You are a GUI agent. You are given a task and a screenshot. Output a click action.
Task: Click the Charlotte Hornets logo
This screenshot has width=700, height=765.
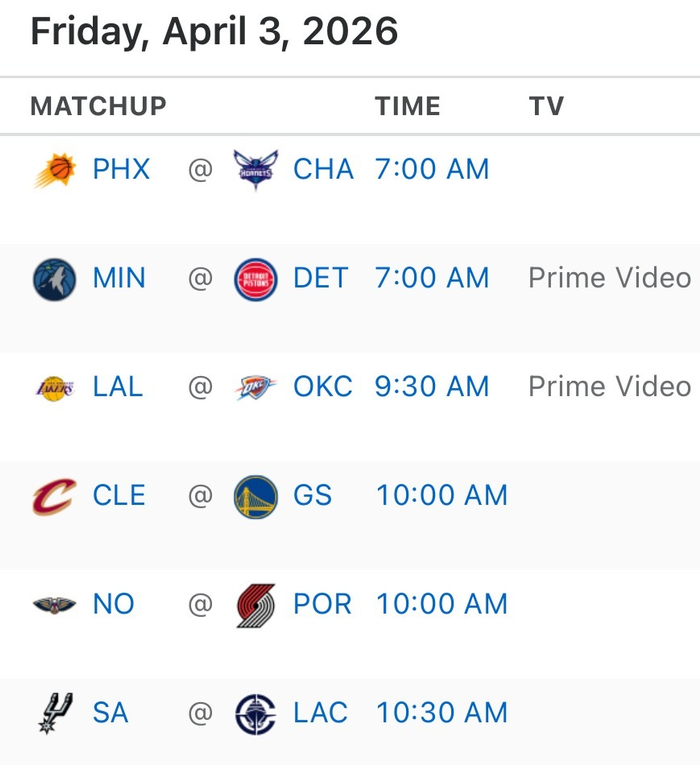256,170
